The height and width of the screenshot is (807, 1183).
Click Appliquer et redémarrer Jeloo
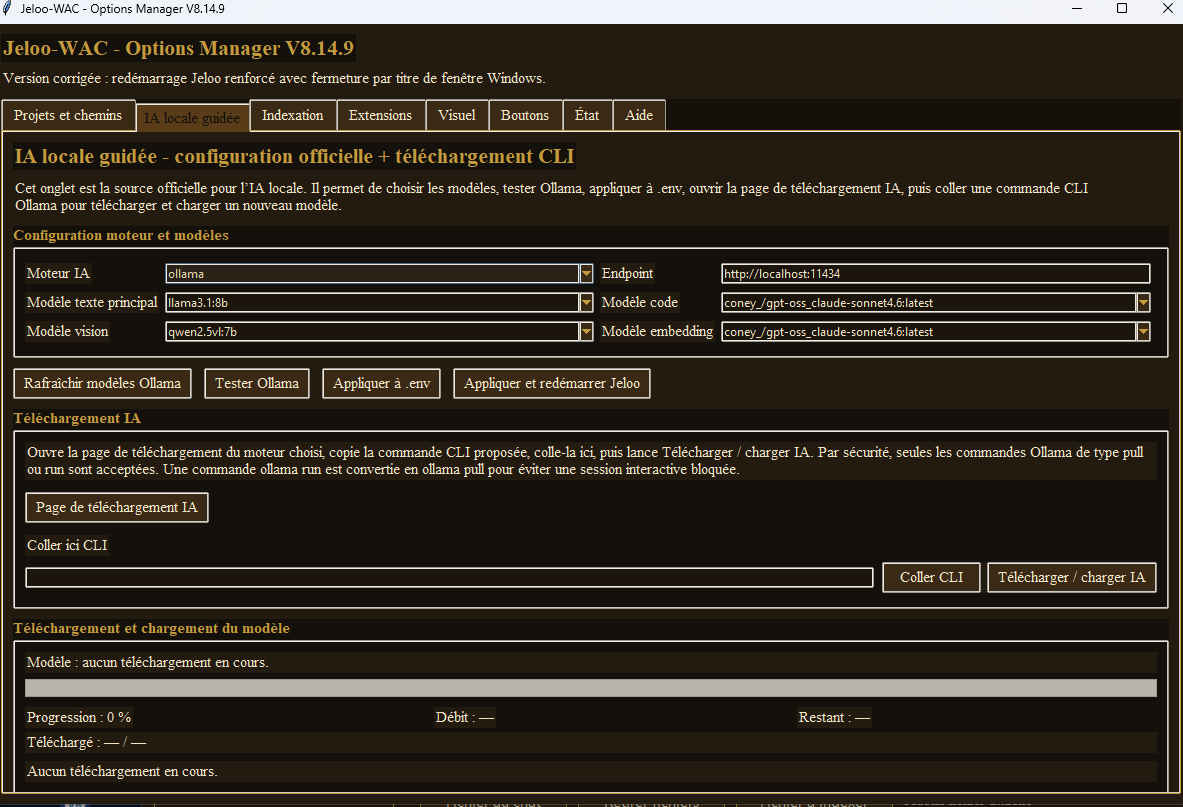coord(552,383)
